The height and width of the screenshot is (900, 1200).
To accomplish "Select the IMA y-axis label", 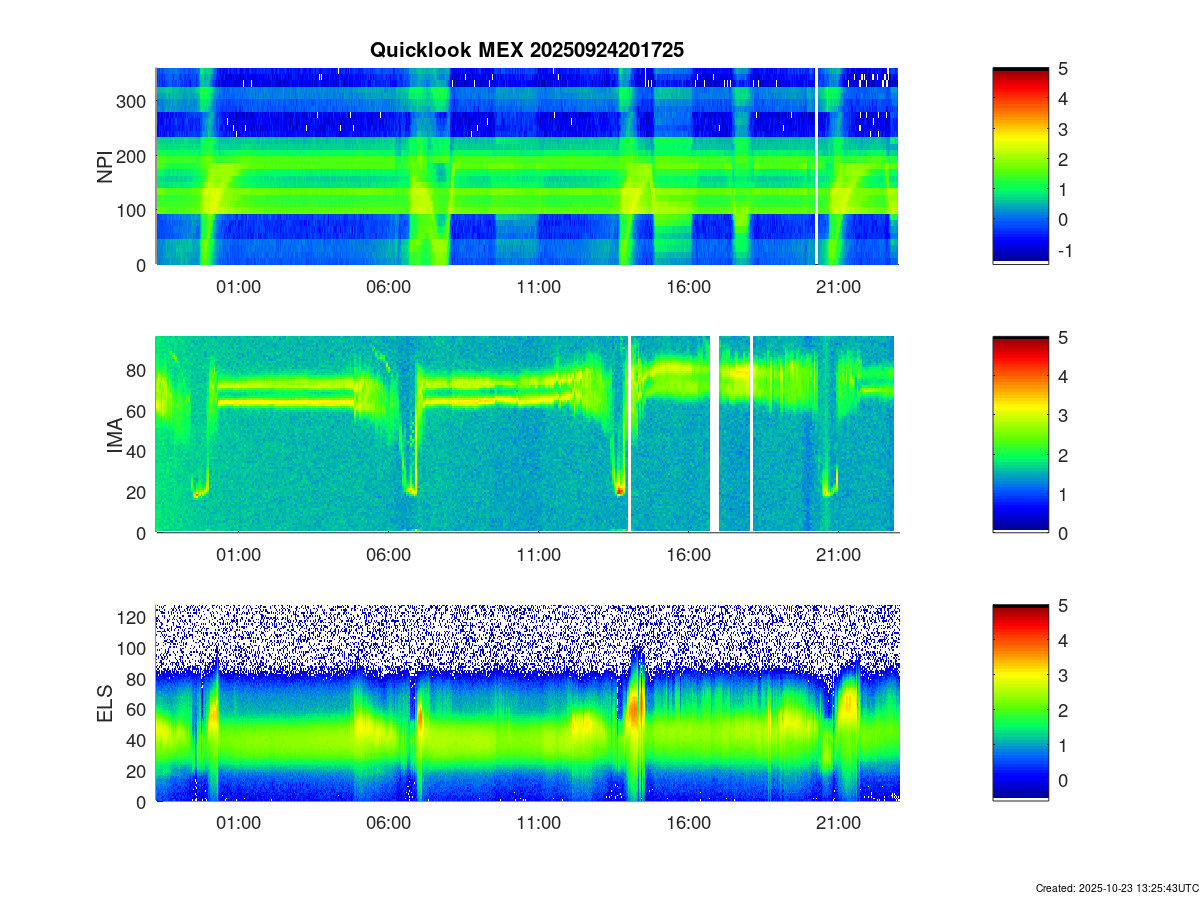I will tap(114, 435).
